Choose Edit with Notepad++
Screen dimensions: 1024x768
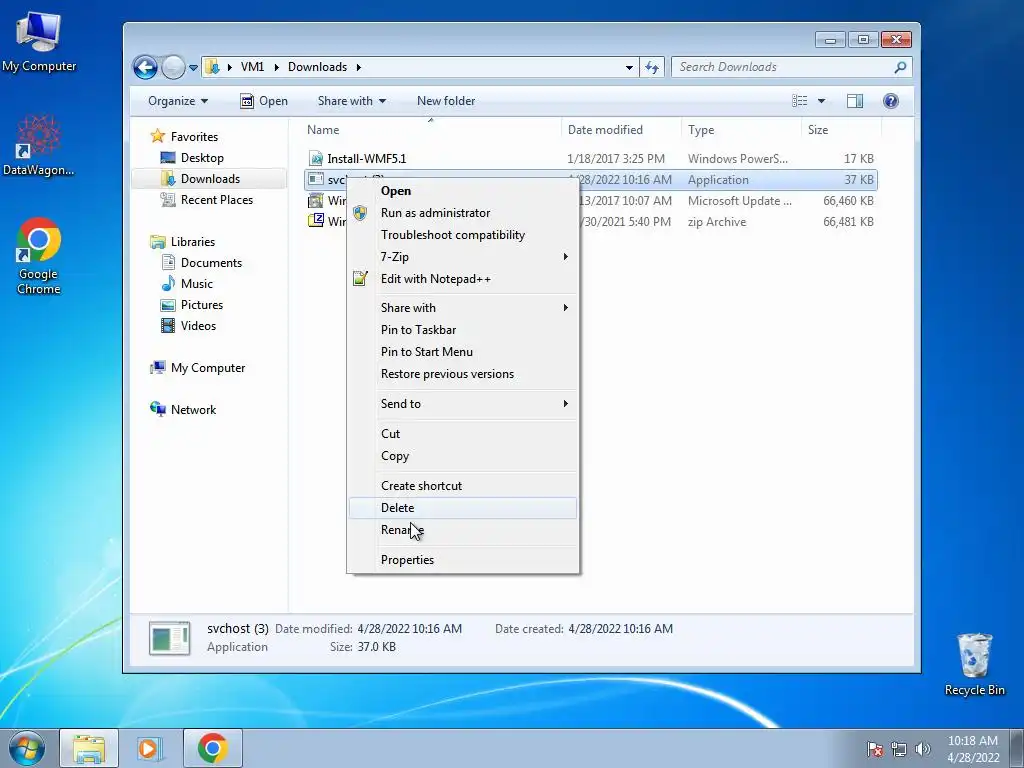tap(462, 279)
